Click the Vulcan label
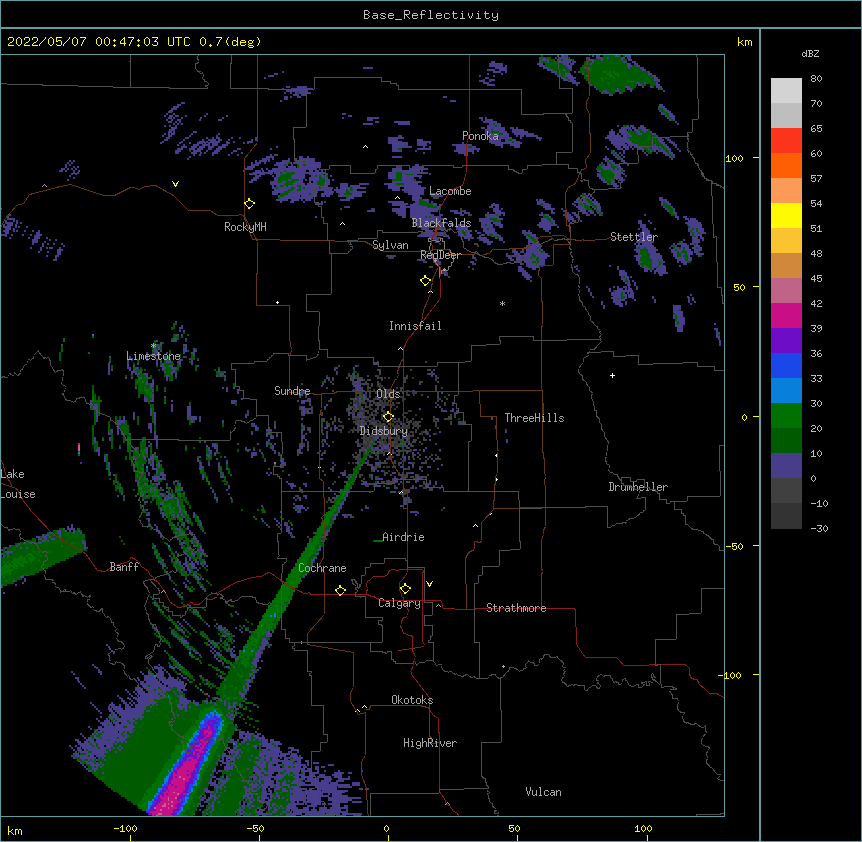The image size is (862, 842). pyautogui.click(x=543, y=792)
